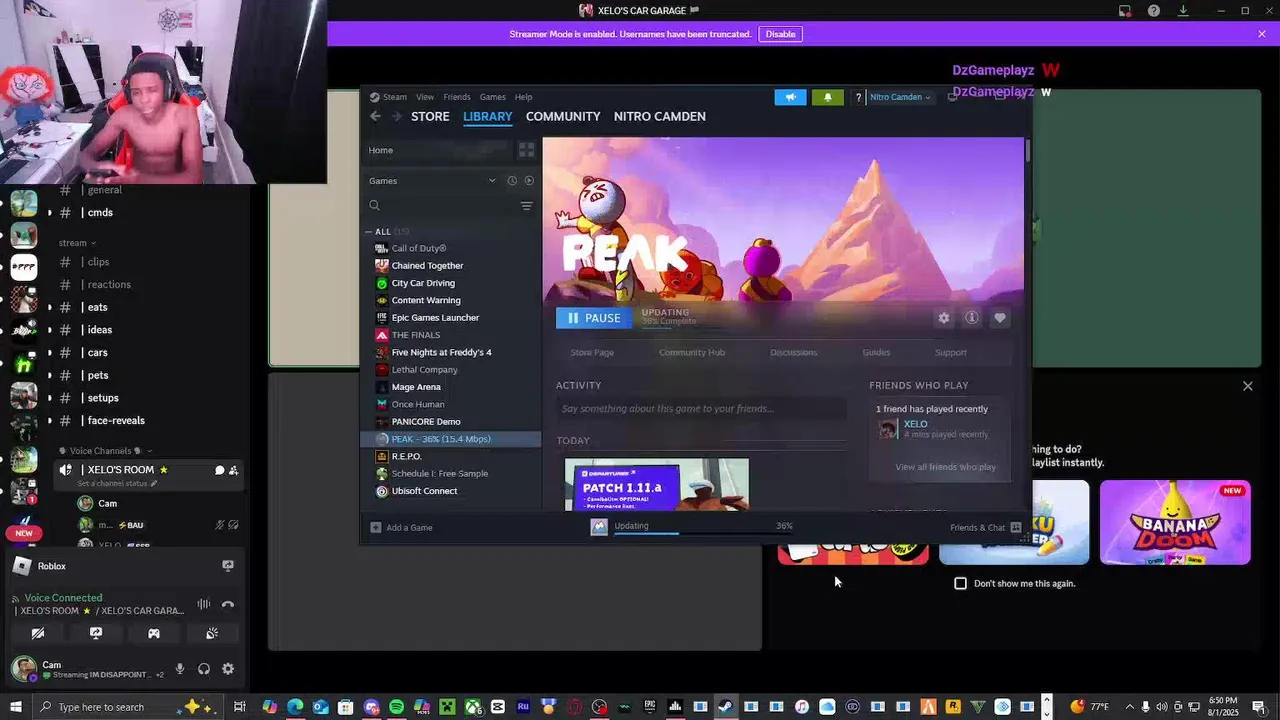Viewport: 1280px width, 720px height.
Task: Open PEAK Store Page link
Action: (592, 352)
